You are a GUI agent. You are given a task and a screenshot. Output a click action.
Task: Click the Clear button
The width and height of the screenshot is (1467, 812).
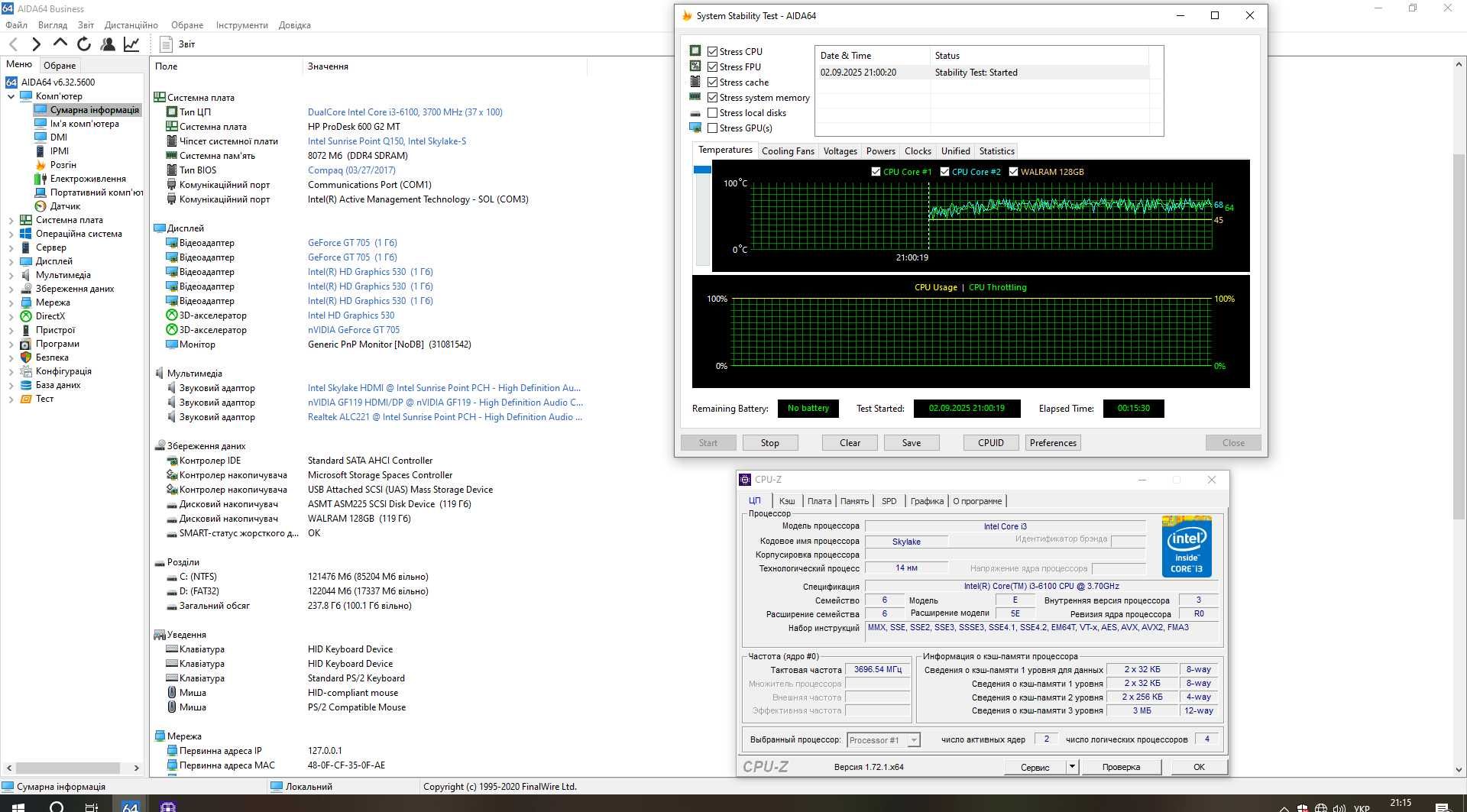point(850,443)
